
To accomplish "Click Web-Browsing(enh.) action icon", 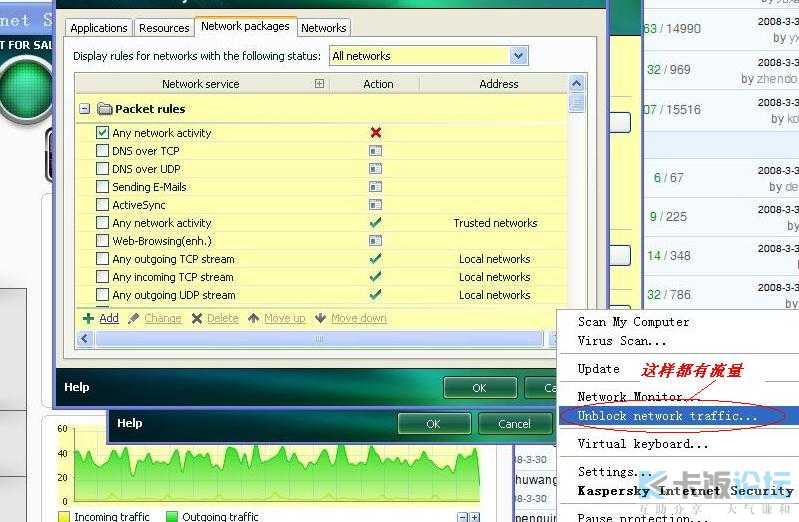I will 376,241.
